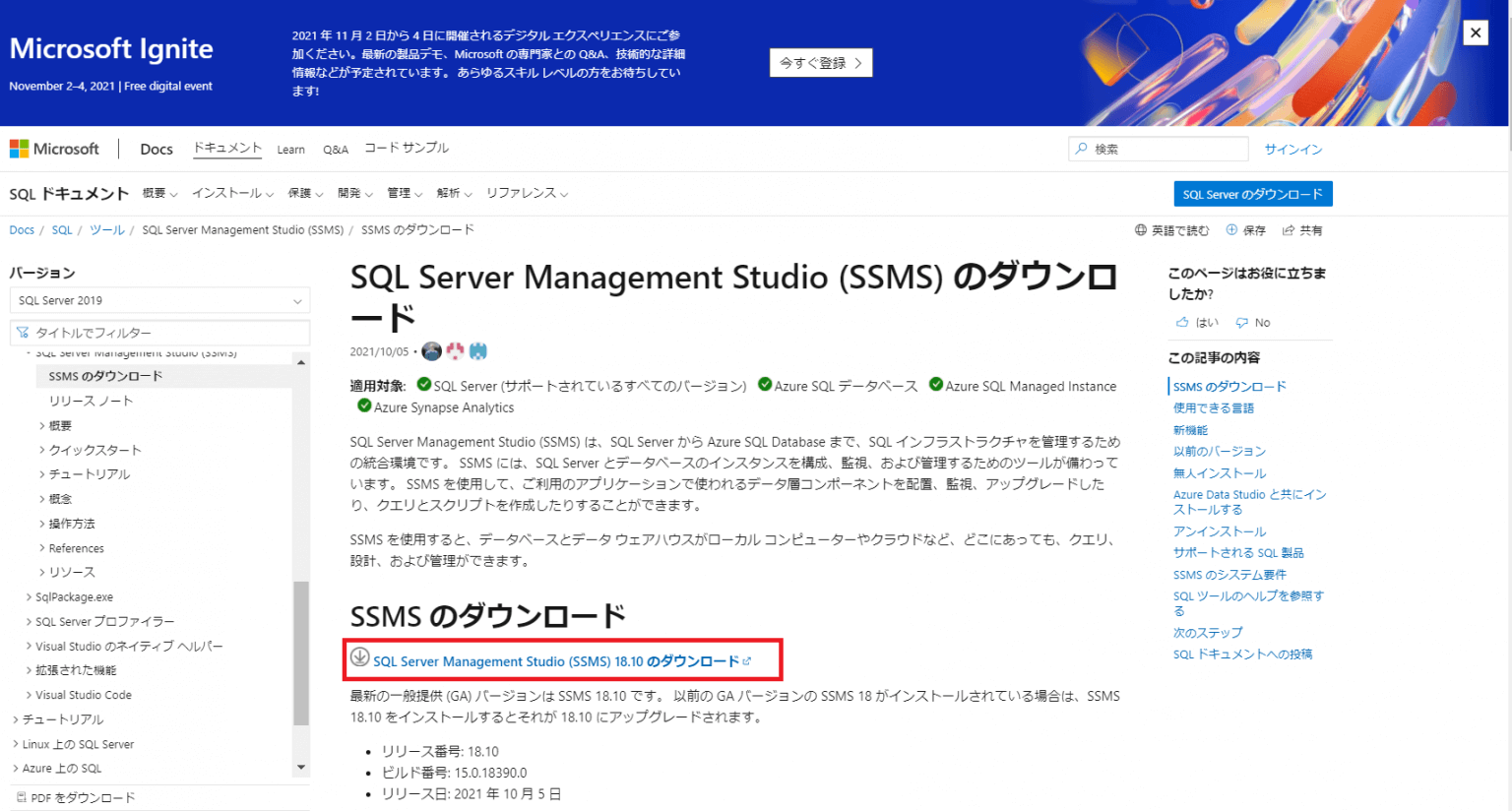Click the thumbs-down No feedback icon

pyautogui.click(x=1241, y=322)
